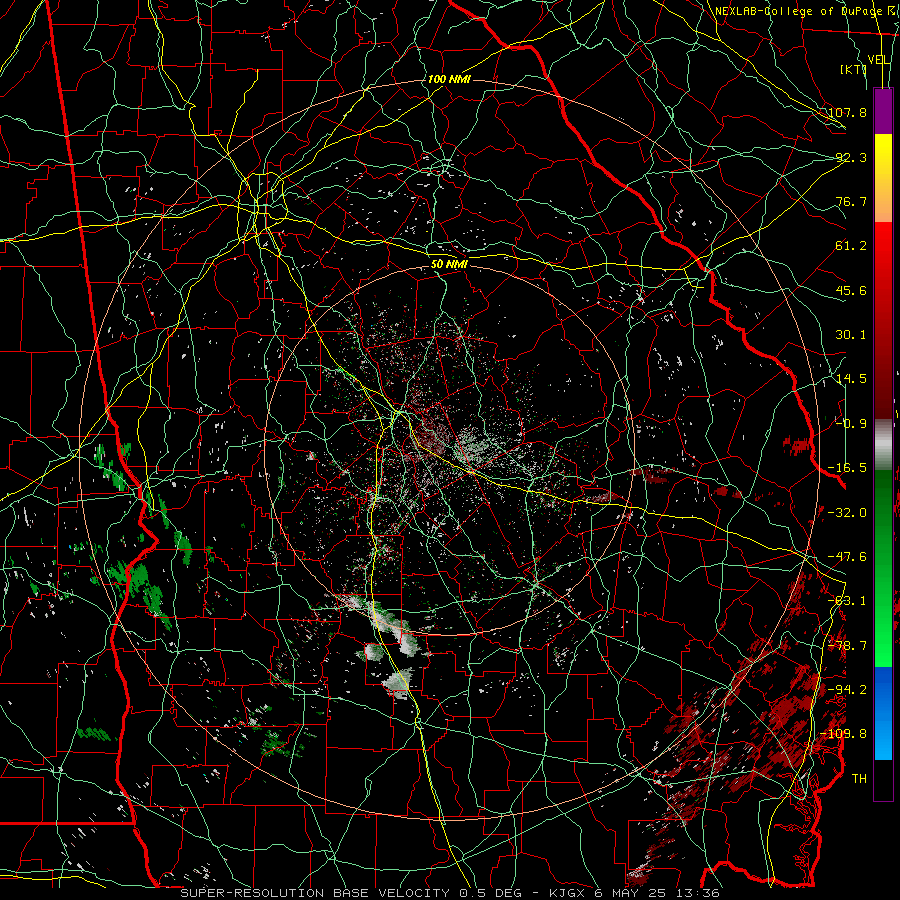Click the 14.5 velocity scale value
This screenshot has width=900, height=900.
click(851, 379)
